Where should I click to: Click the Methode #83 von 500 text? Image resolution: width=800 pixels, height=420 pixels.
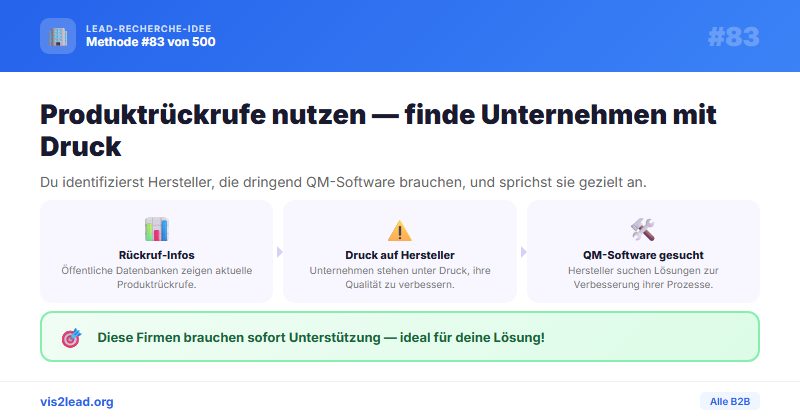[x=151, y=42]
